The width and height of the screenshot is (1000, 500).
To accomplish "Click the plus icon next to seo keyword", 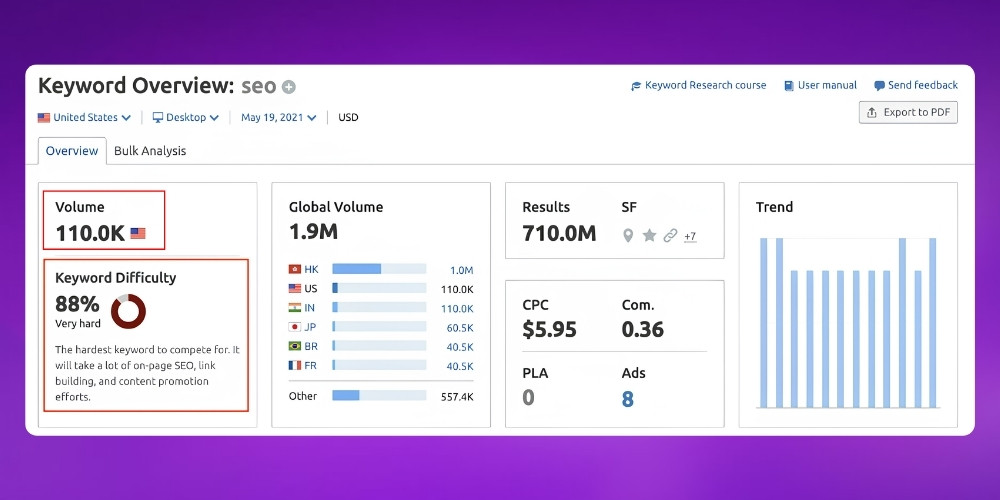I will 289,87.
